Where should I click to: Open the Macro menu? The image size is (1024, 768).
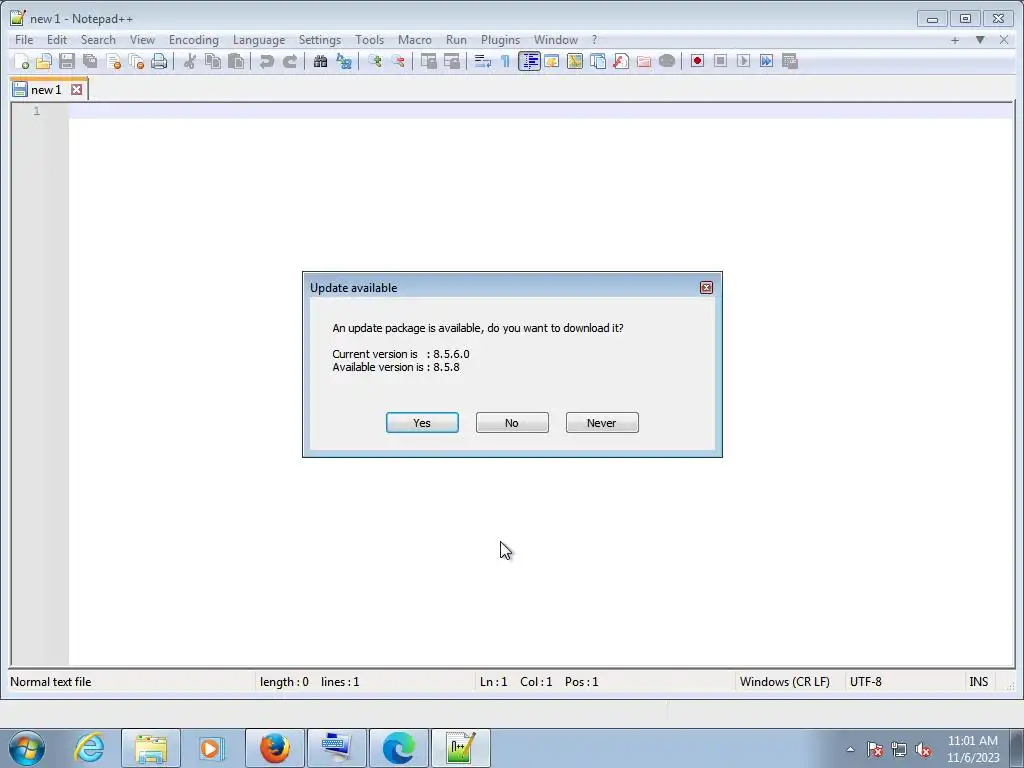point(415,40)
